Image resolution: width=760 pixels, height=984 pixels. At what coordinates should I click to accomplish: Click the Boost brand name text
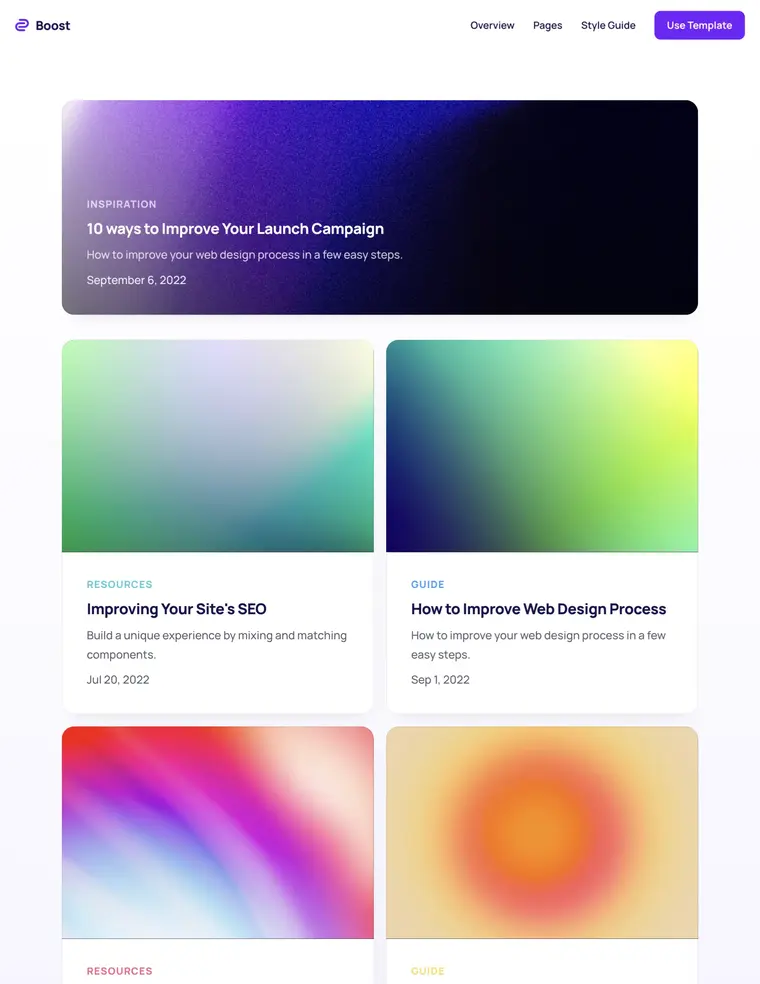pos(53,26)
